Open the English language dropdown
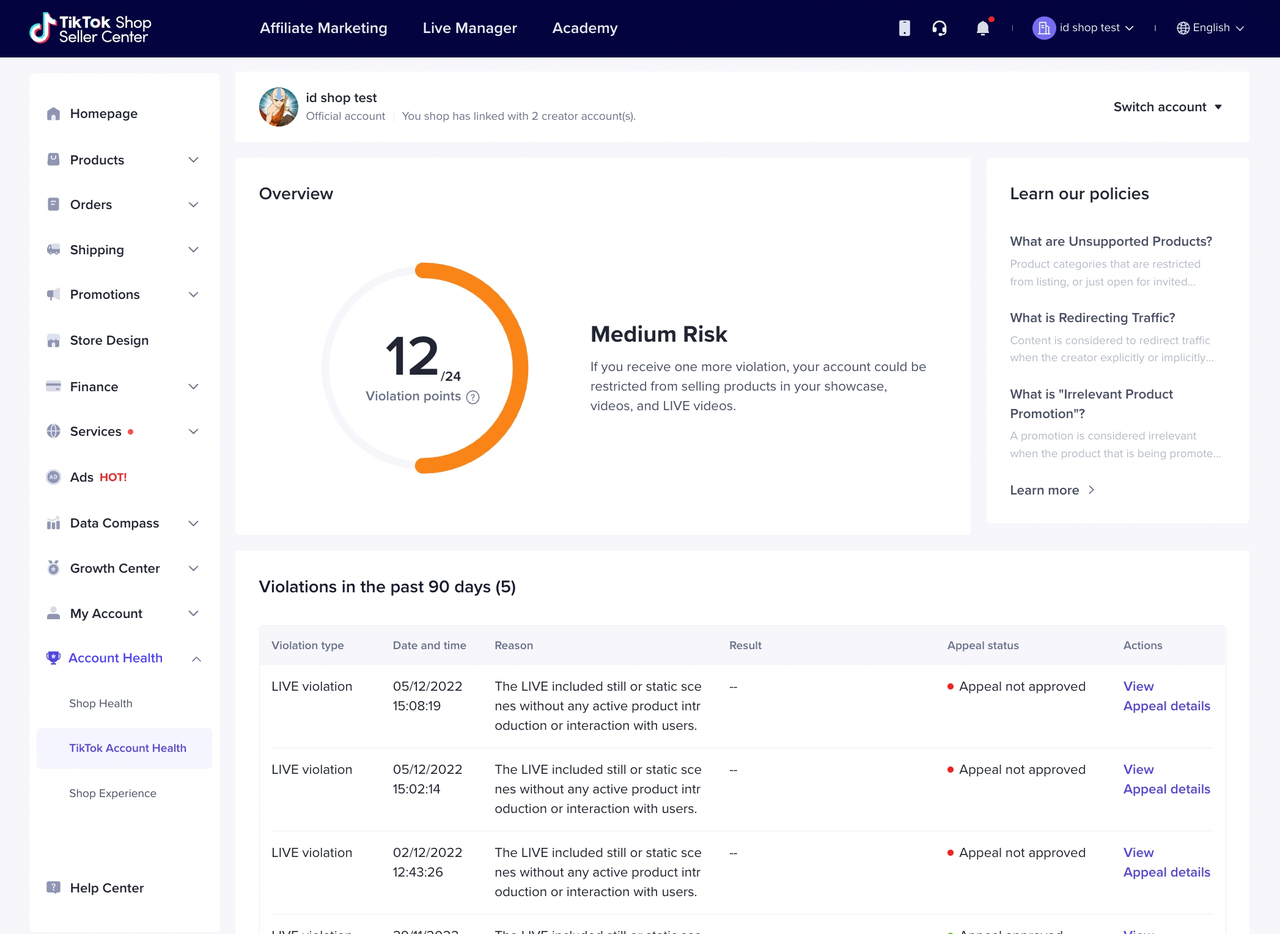 coord(1210,28)
